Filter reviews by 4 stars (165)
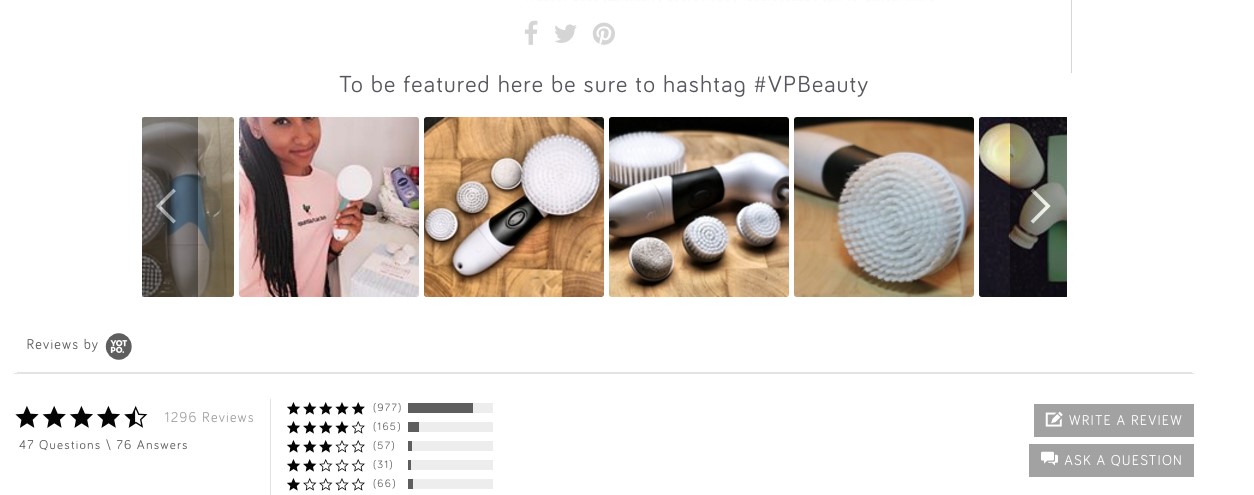This screenshot has height=495, width=1254. pos(390,427)
